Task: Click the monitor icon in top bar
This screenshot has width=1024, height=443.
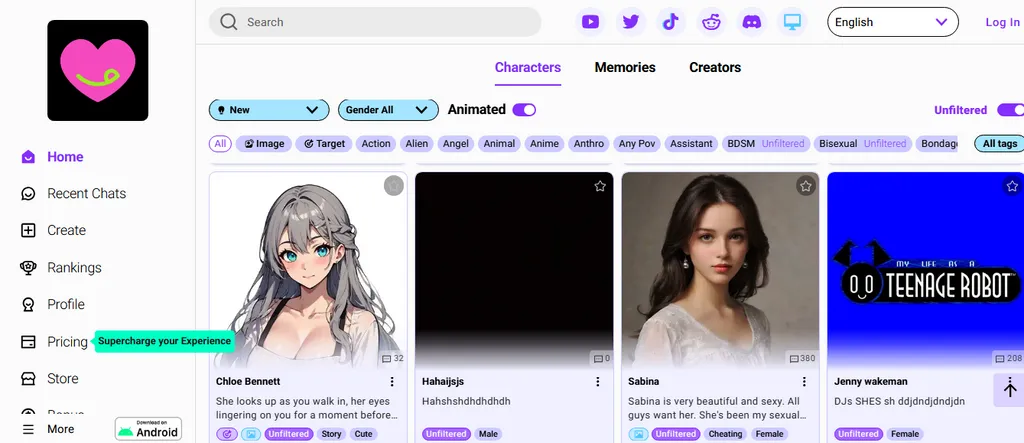Action: coord(792,22)
